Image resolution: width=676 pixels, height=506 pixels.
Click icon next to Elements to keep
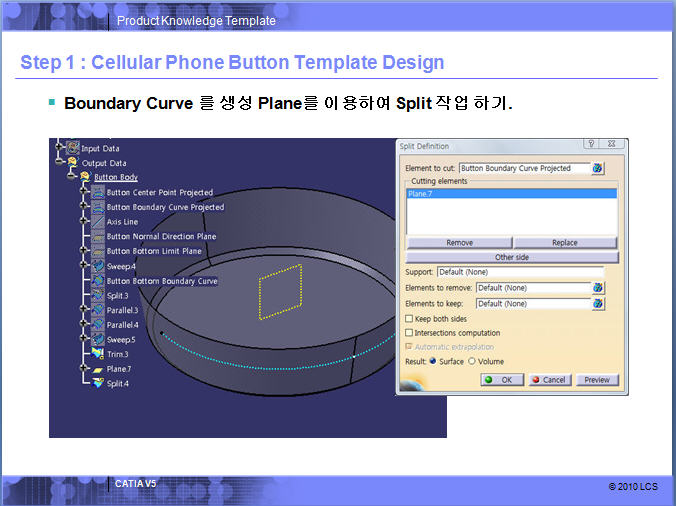coord(598,303)
